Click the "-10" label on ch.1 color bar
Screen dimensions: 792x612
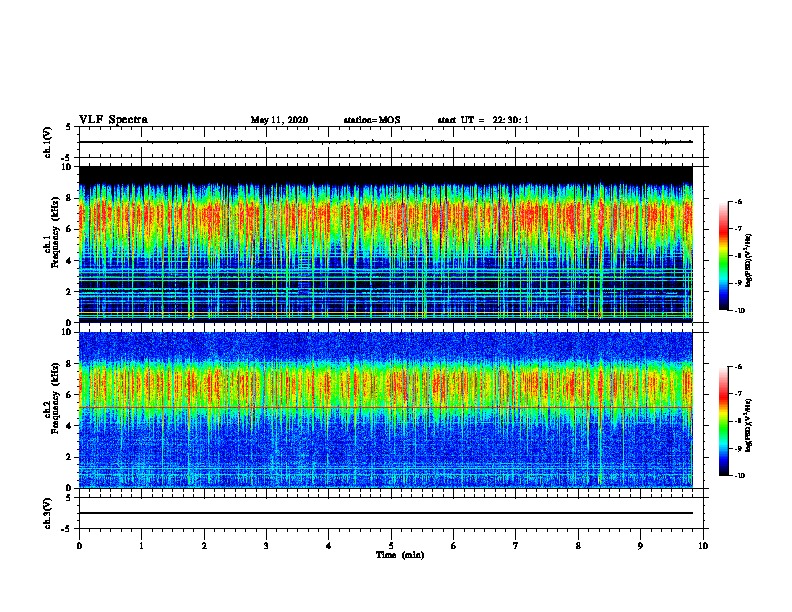[739, 311]
